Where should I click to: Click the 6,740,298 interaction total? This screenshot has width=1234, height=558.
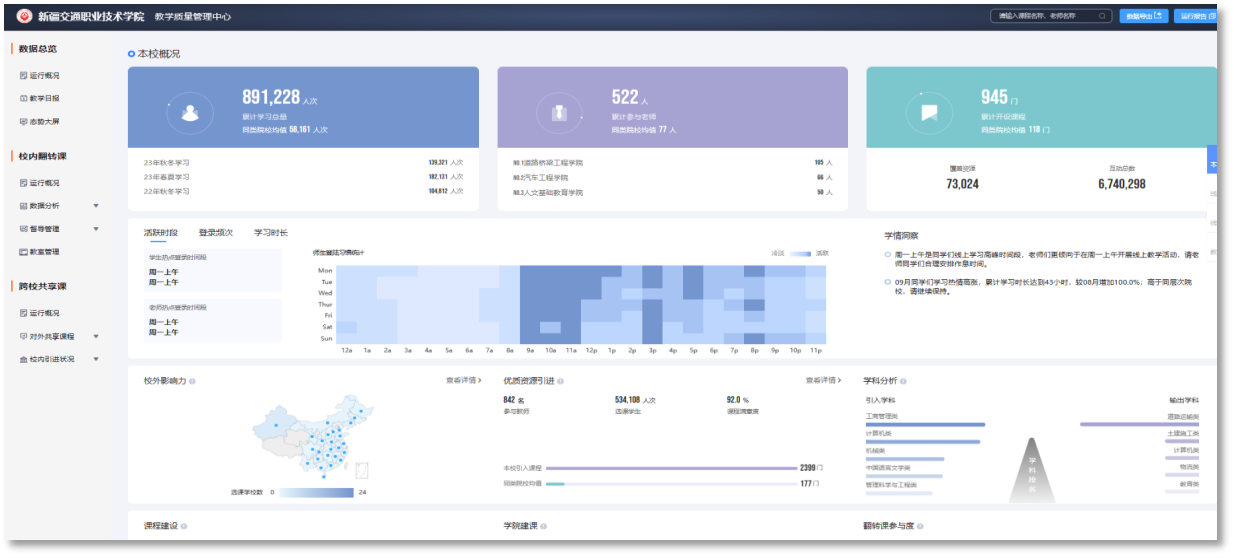pos(1122,184)
